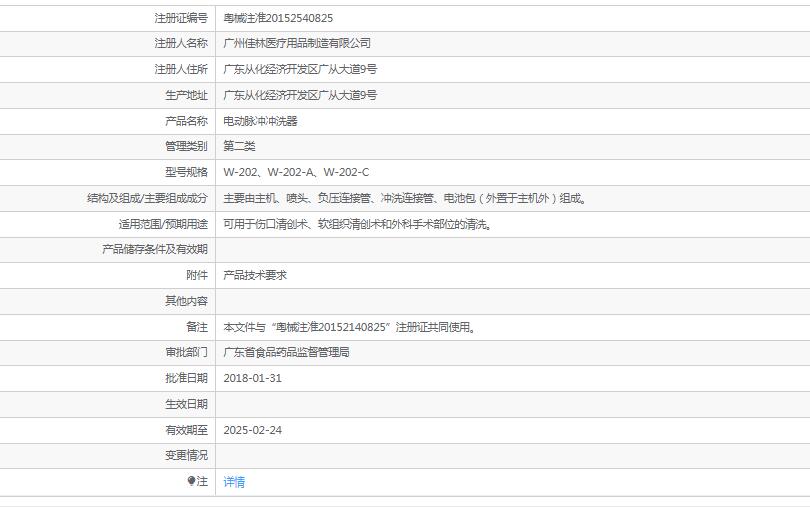Image resolution: width=810 pixels, height=507 pixels.
Task: Click the 其他内容 label
Action: coord(186,301)
